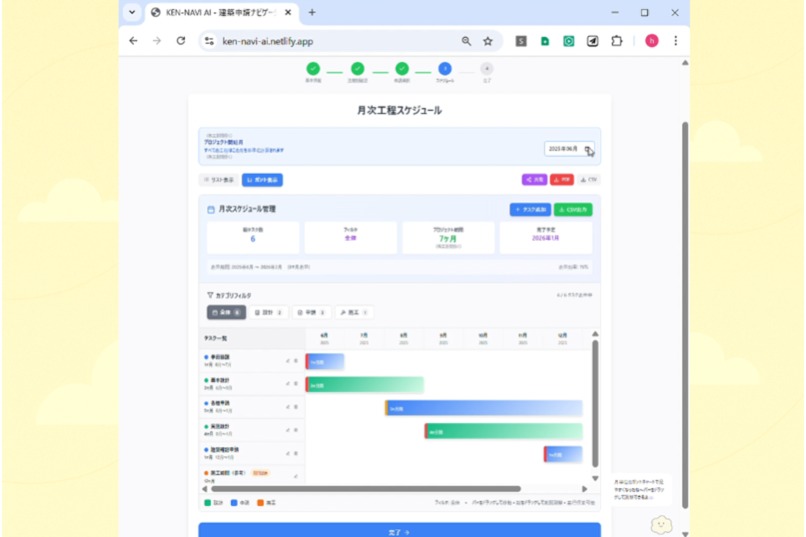Open the paper plane extension icon
The image size is (806, 537).
tap(592, 41)
